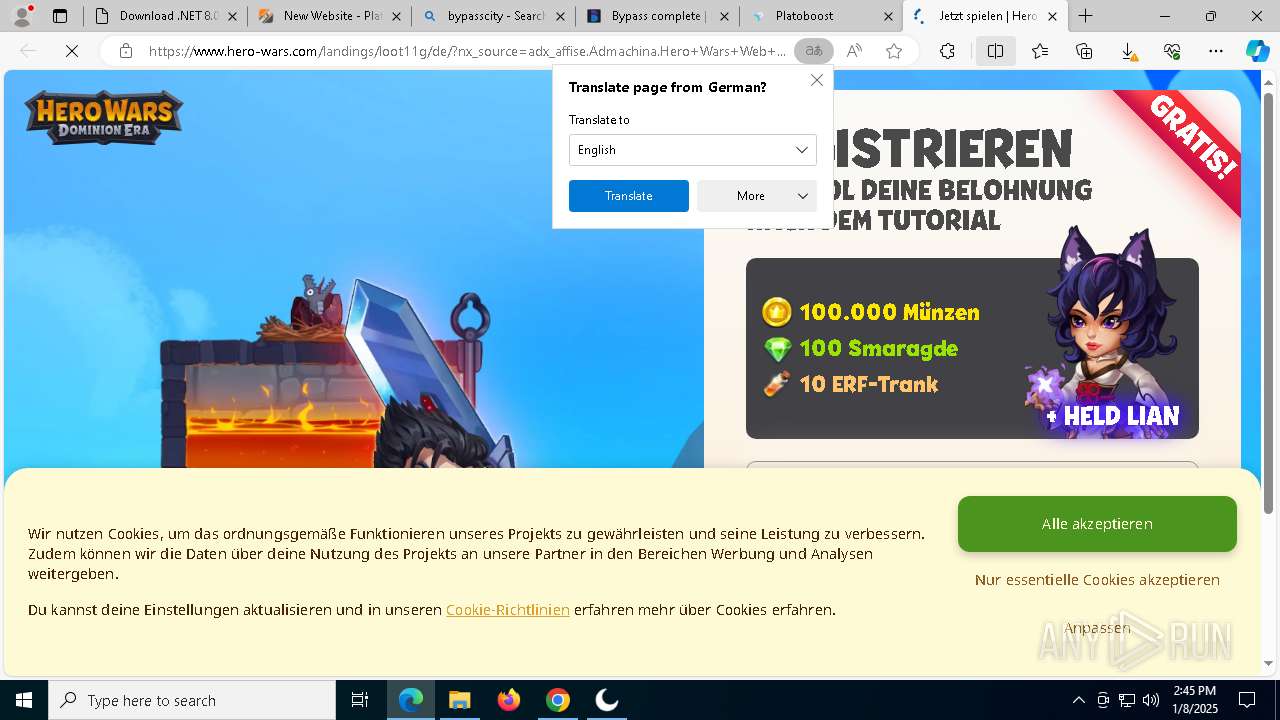
Task: Switch to bypasscity - Search tab
Action: point(494,16)
